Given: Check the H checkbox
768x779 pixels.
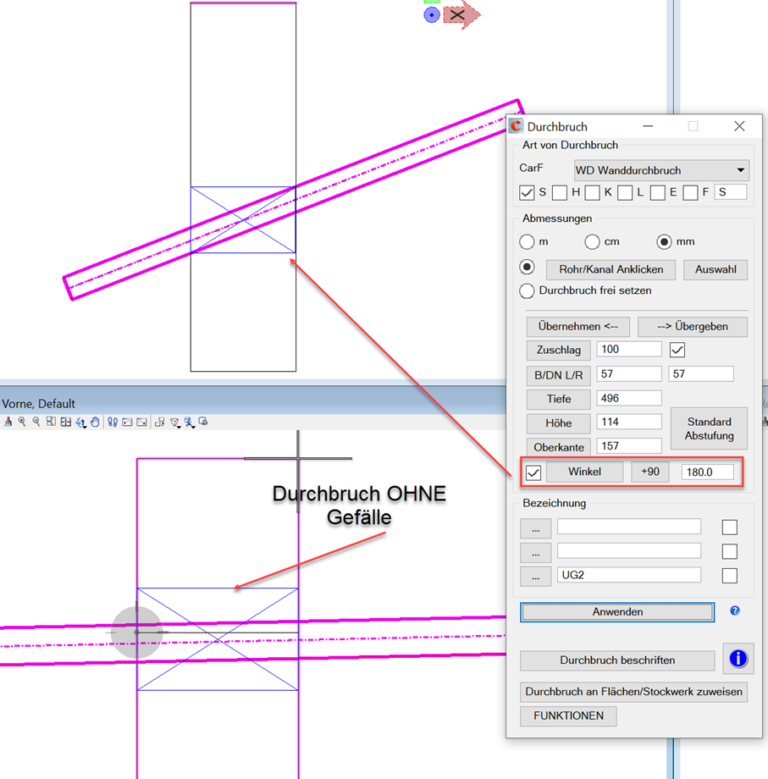Looking at the screenshot, I should click(559, 193).
